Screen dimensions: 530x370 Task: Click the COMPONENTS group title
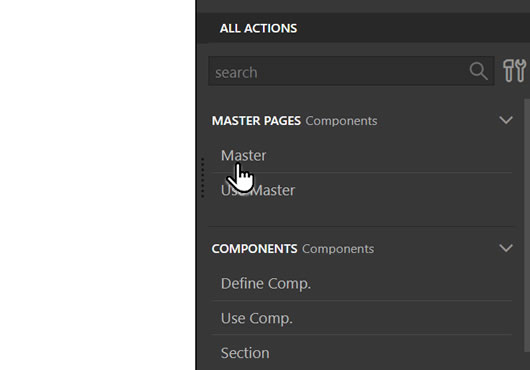pos(254,249)
